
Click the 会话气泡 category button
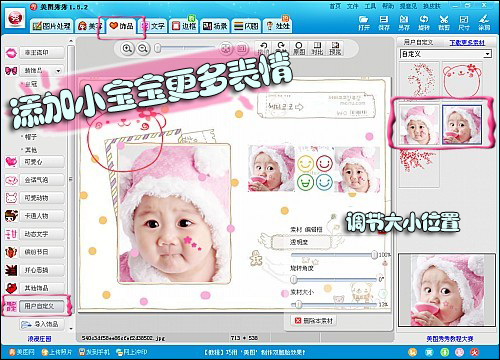42,180
